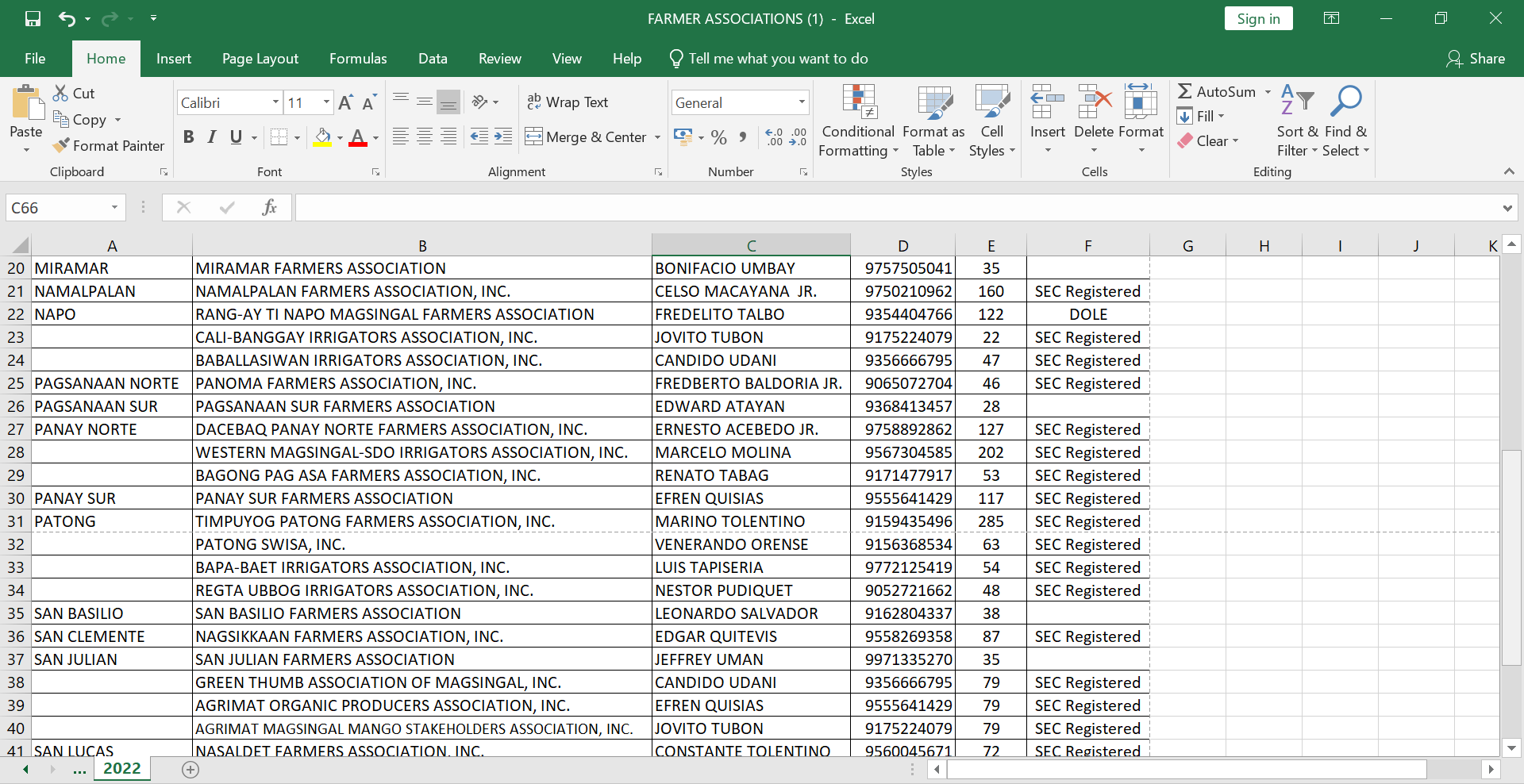The height and width of the screenshot is (784, 1524).
Task: Toggle Italic formatting
Action: [x=212, y=136]
